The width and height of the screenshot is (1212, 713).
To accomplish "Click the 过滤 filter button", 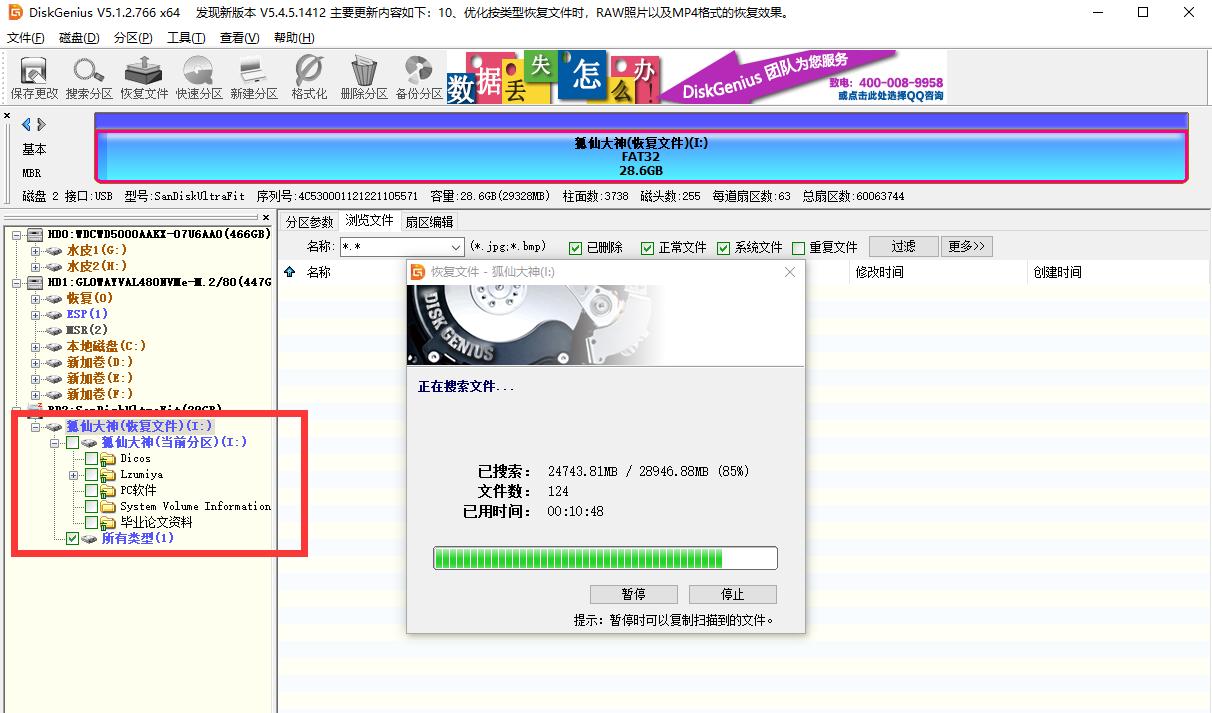I will coord(903,246).
